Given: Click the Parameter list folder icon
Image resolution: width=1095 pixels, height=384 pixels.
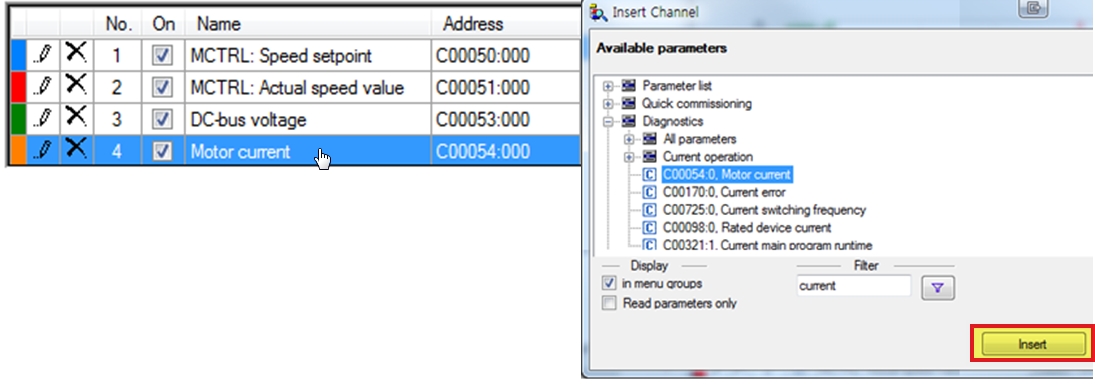Looking at the screenshot, I should (x=629, y=86).
